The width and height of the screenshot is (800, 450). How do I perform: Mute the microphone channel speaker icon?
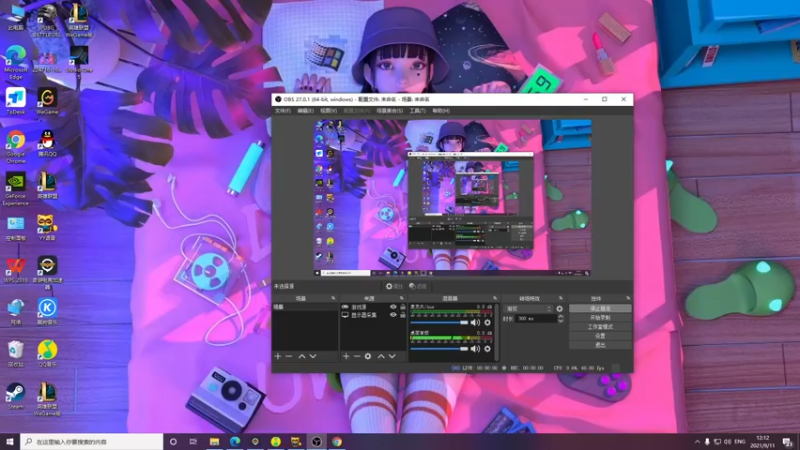coord(475,322)
